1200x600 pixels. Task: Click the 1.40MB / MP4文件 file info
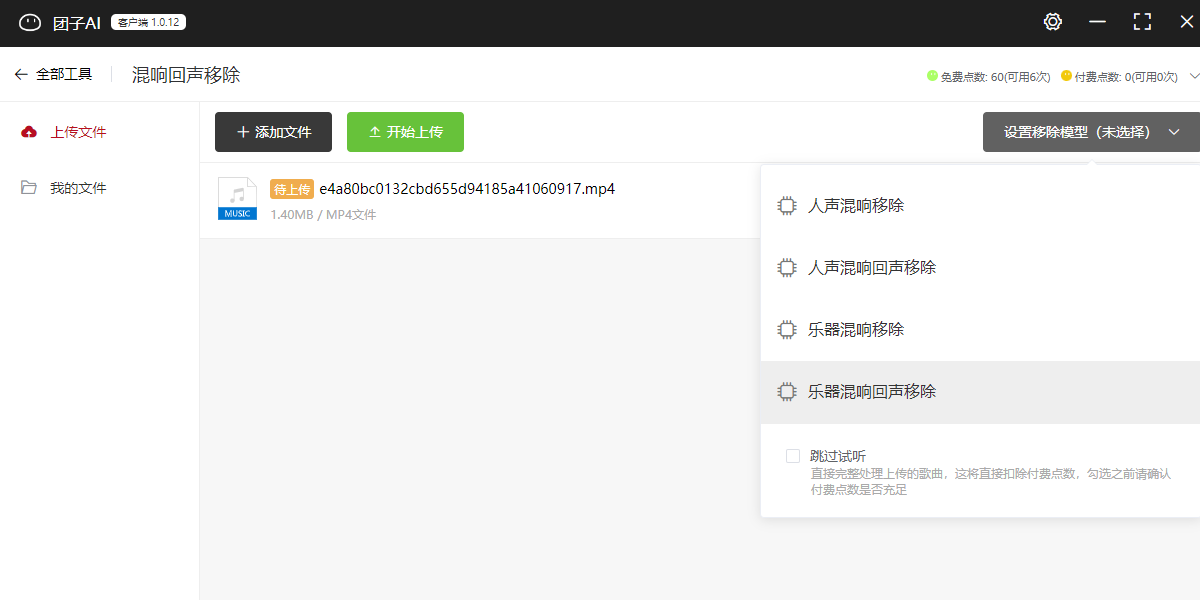pyautogui.click(x=323, y=214)
